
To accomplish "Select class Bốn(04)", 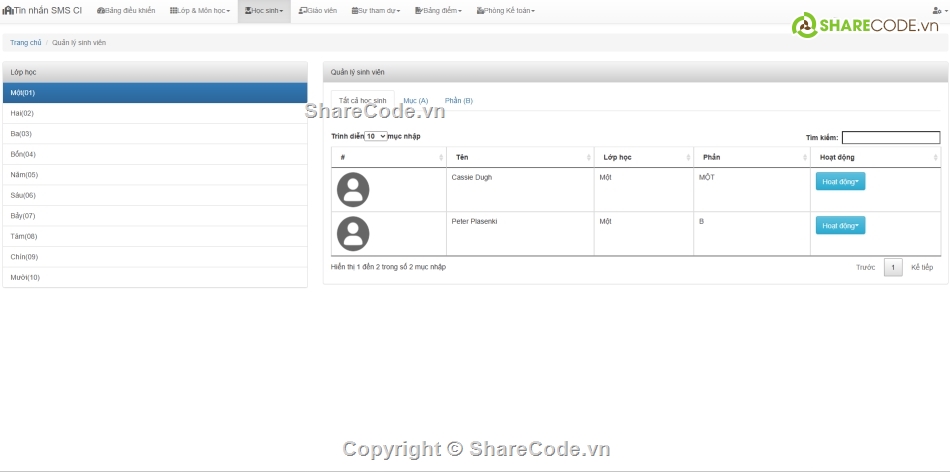I will click(154, 155).
